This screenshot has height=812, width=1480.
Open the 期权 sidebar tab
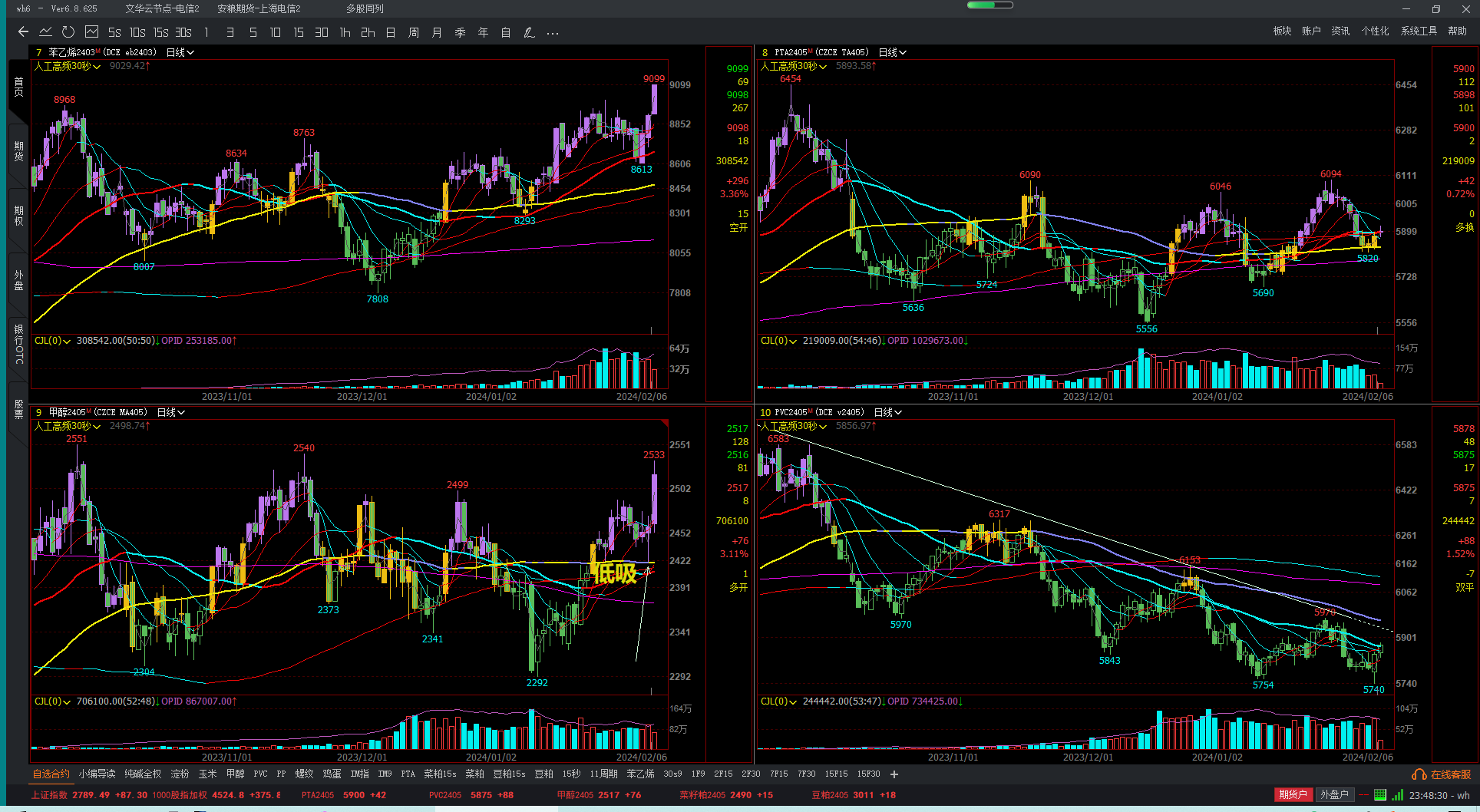[x=18, y=216]
